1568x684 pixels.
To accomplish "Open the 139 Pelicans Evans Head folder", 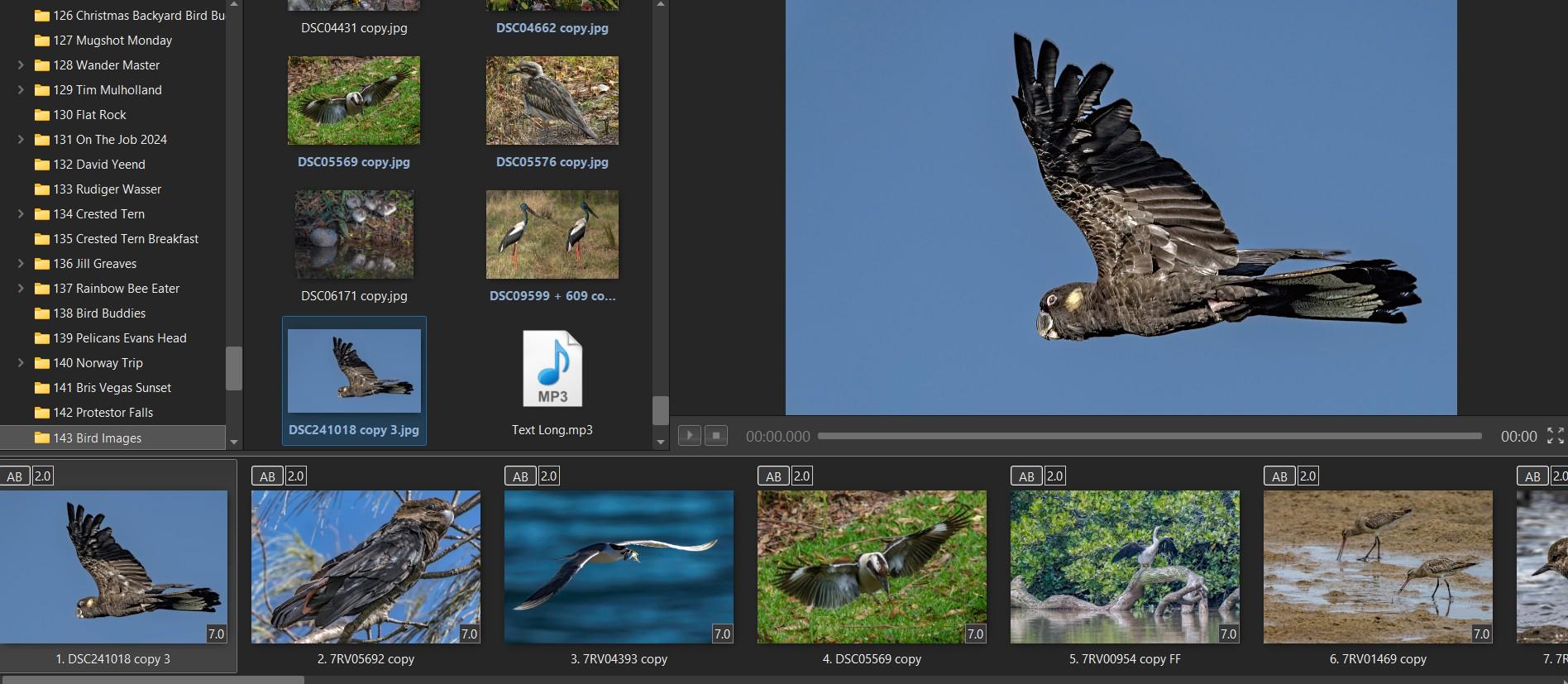I will tap(110, 337).
